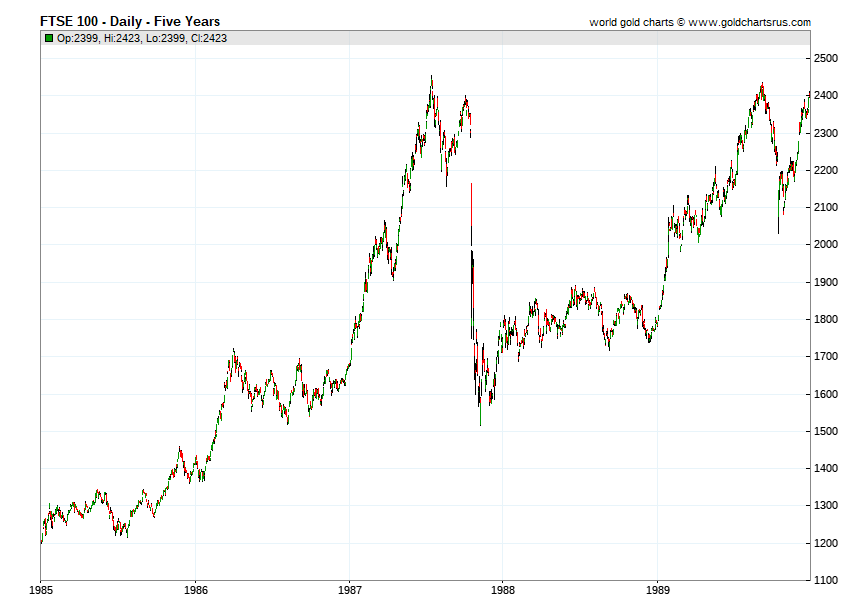
Task: Click the 1800 price axis label
Action: pos(826,319)
